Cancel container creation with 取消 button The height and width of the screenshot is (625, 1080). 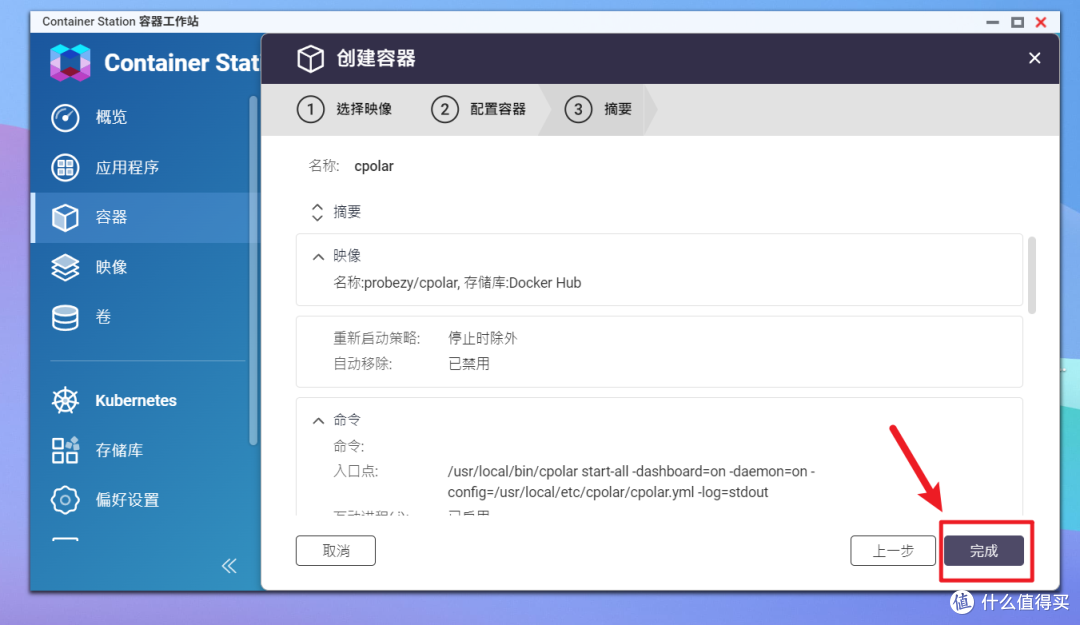[x=335, y=550]
